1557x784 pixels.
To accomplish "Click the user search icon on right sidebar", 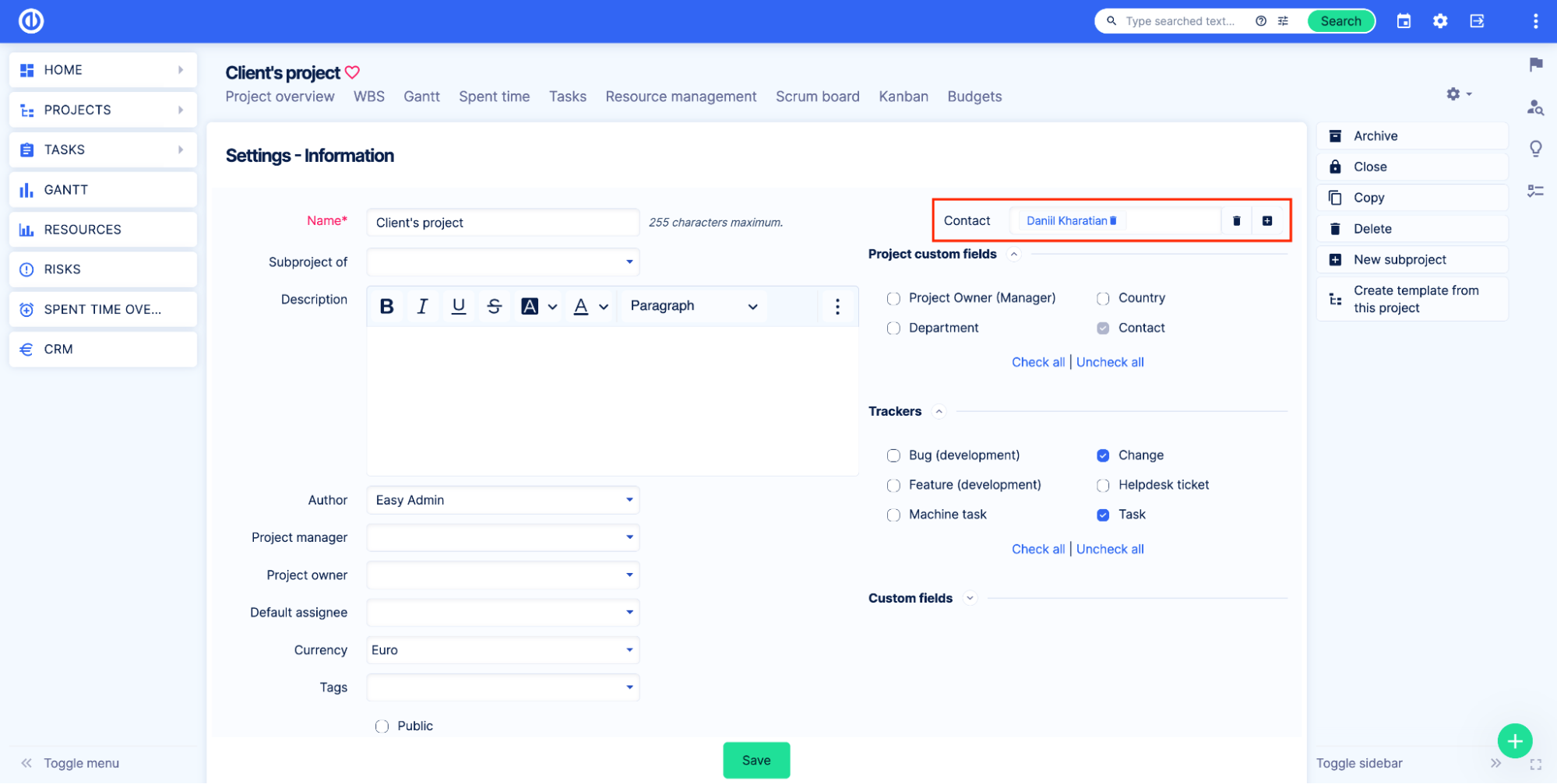I will (x=1535, y=107).
